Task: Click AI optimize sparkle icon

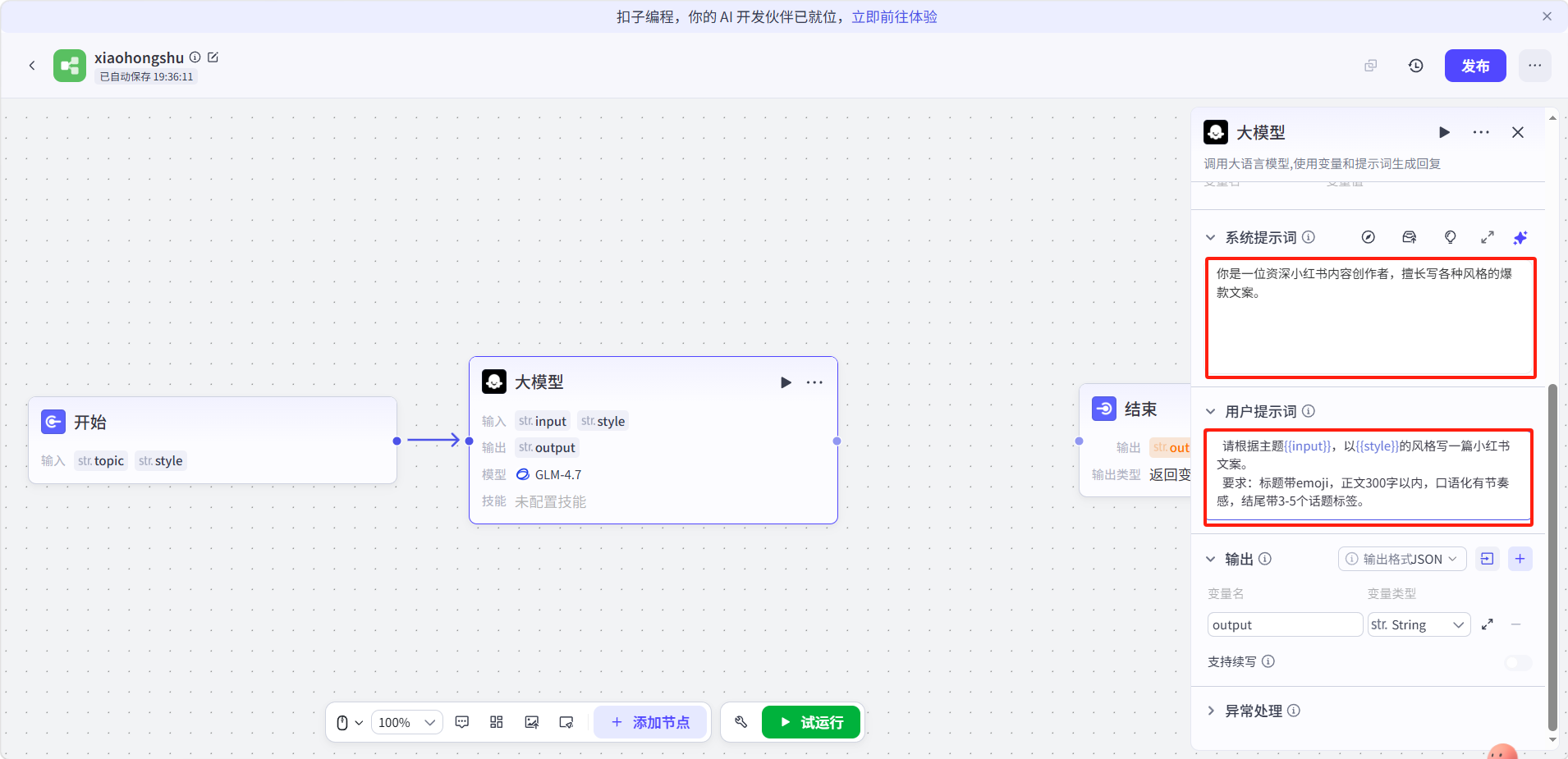Action: 1520,237
